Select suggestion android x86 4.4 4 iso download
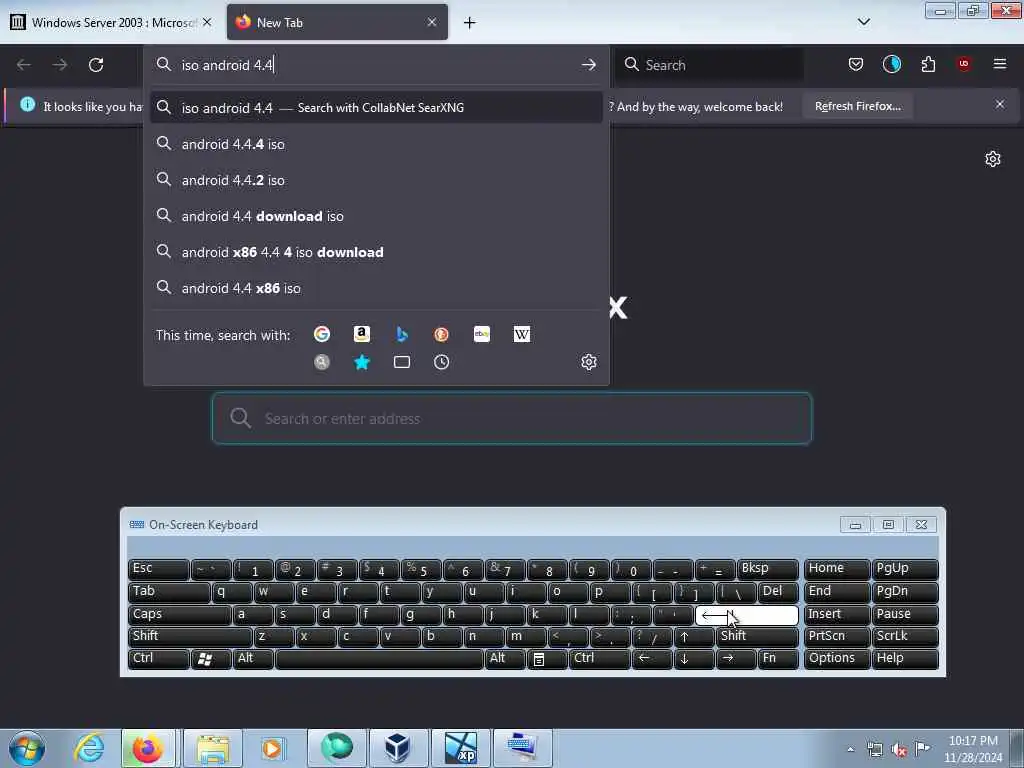The width and height of the screenshot is (1024, 768). click(x=376, y=251)
